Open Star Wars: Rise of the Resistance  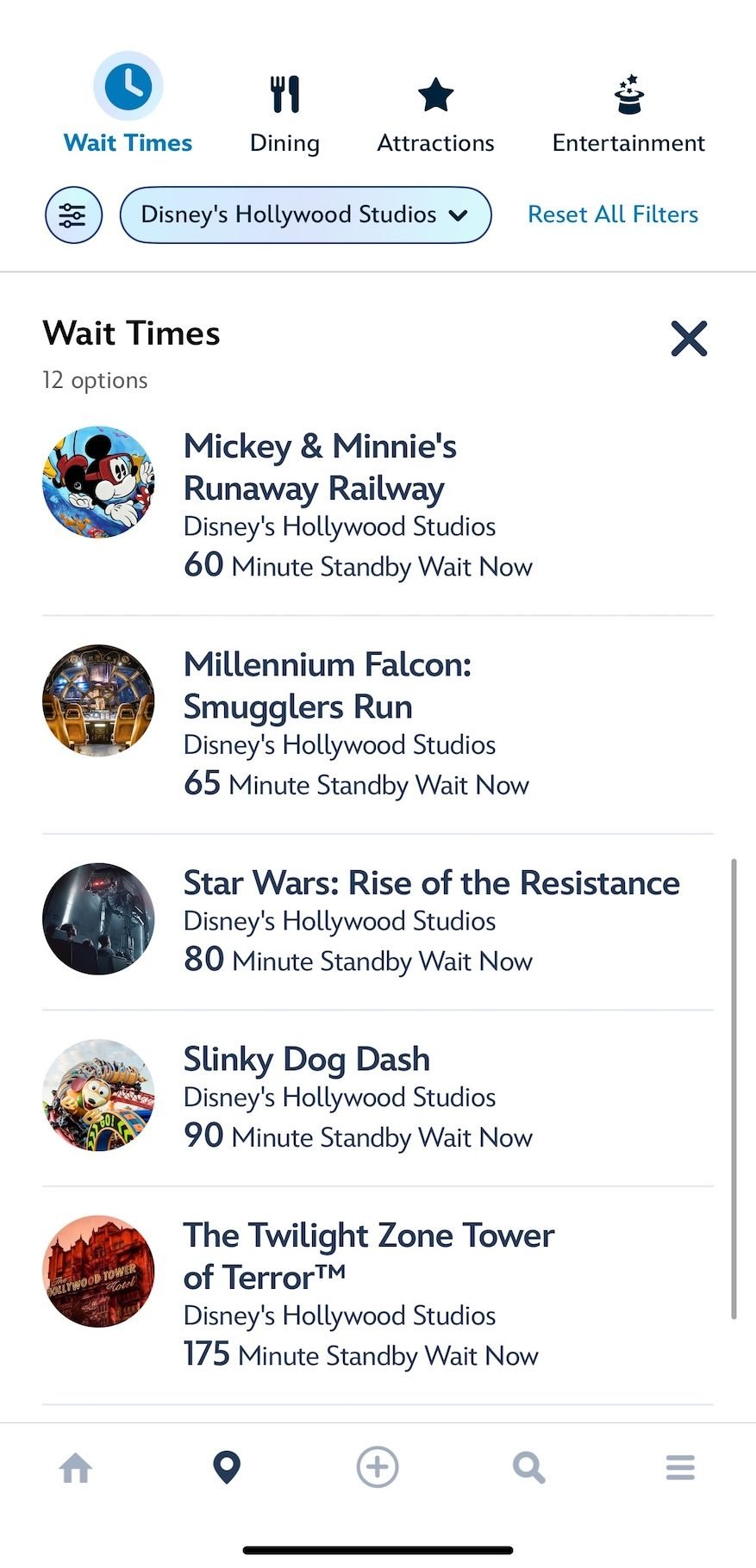click(x=431, y=883)
